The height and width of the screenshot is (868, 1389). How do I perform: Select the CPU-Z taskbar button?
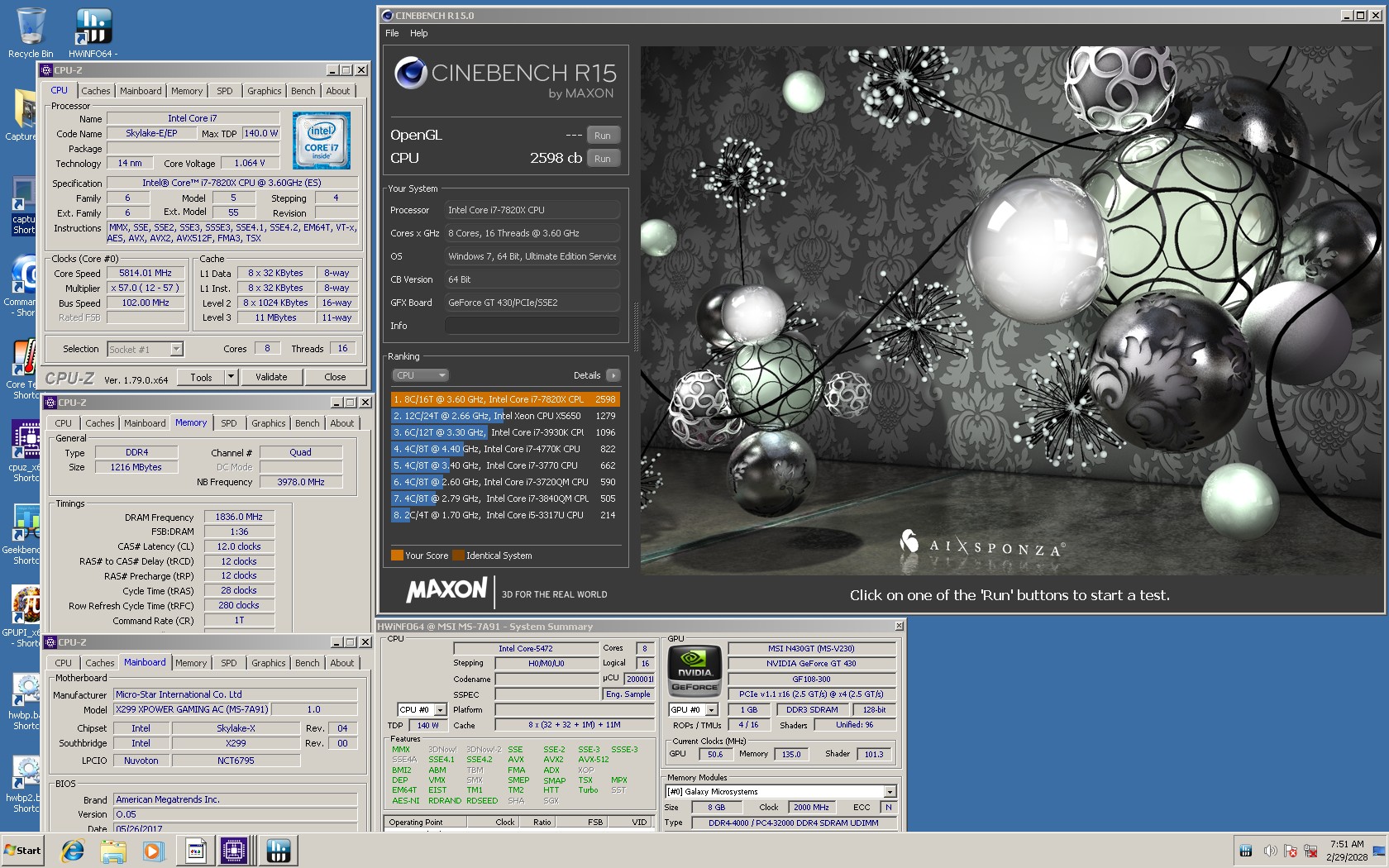point(234,850)
